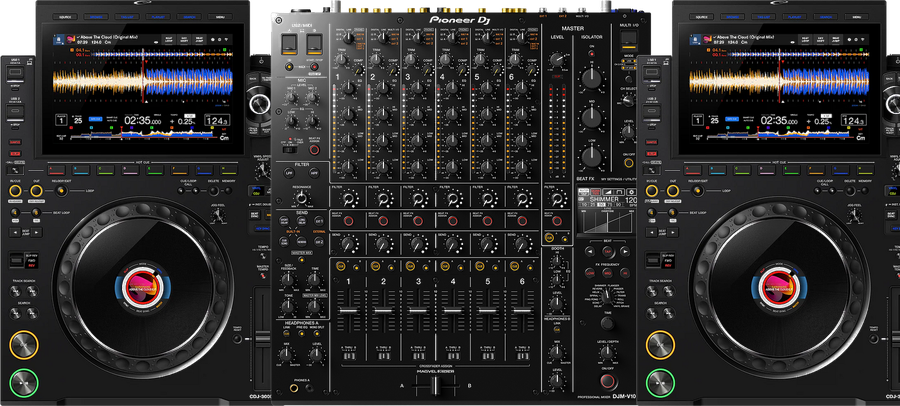This screenshot has width=900, height=406.
Task: Hit the yellow CUE button on left deck
Action: pyautogui.click(x=24, y=345)
